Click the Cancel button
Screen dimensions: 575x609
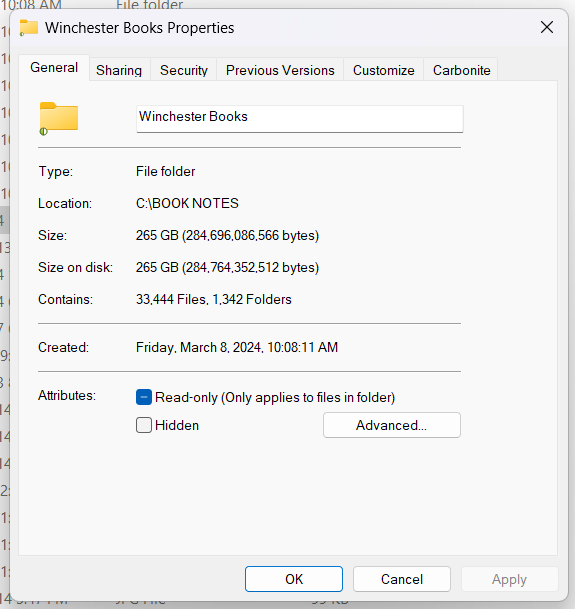tap(402, 579)
